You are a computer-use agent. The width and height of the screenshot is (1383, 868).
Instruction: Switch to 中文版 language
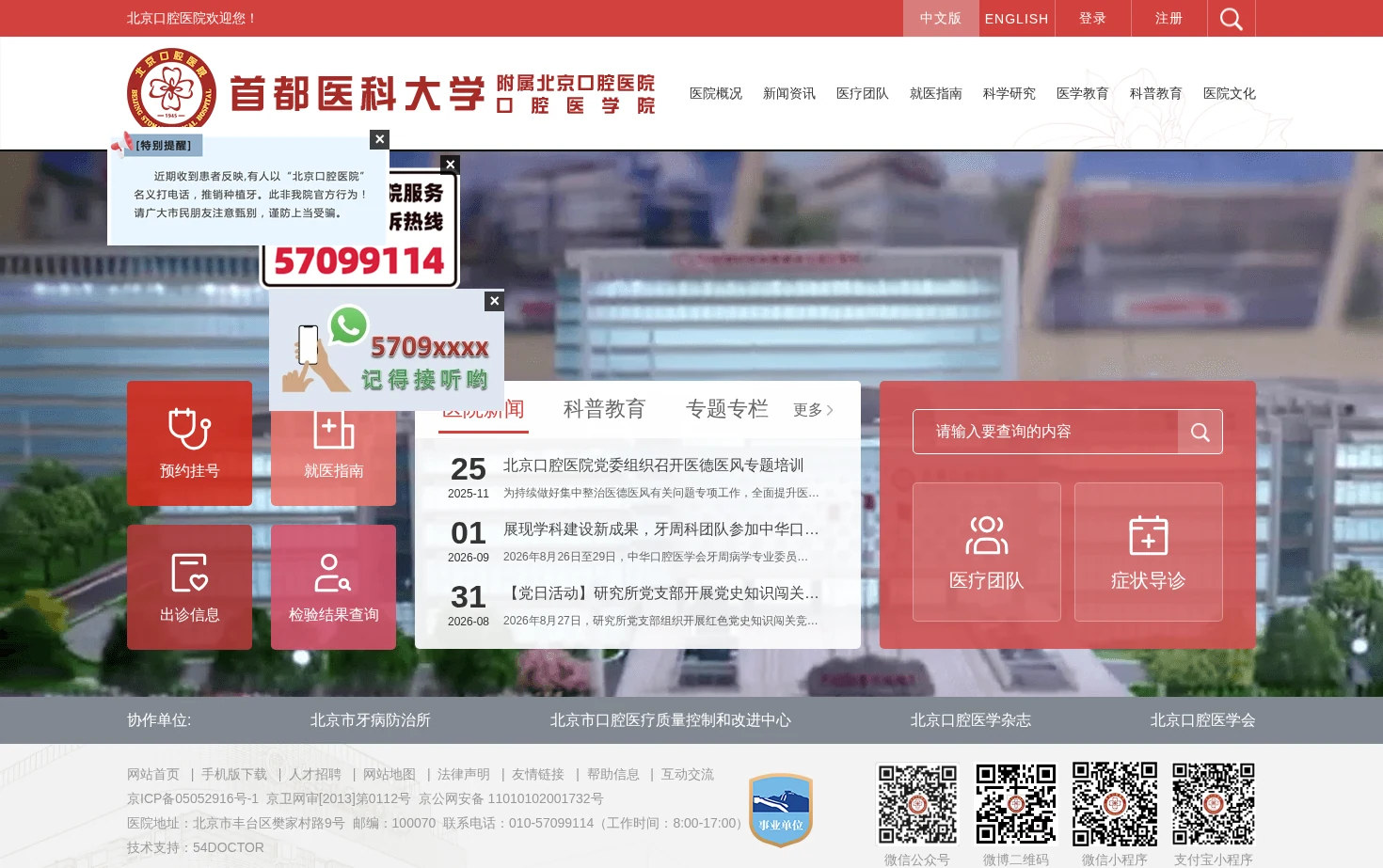point(941,19)
